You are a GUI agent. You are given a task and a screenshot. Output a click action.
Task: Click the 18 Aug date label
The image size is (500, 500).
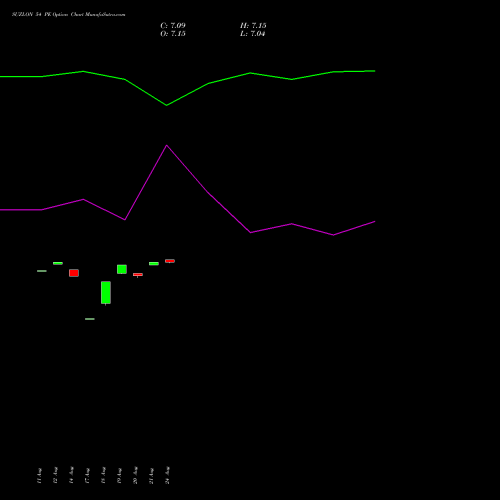tap(103, 475)
